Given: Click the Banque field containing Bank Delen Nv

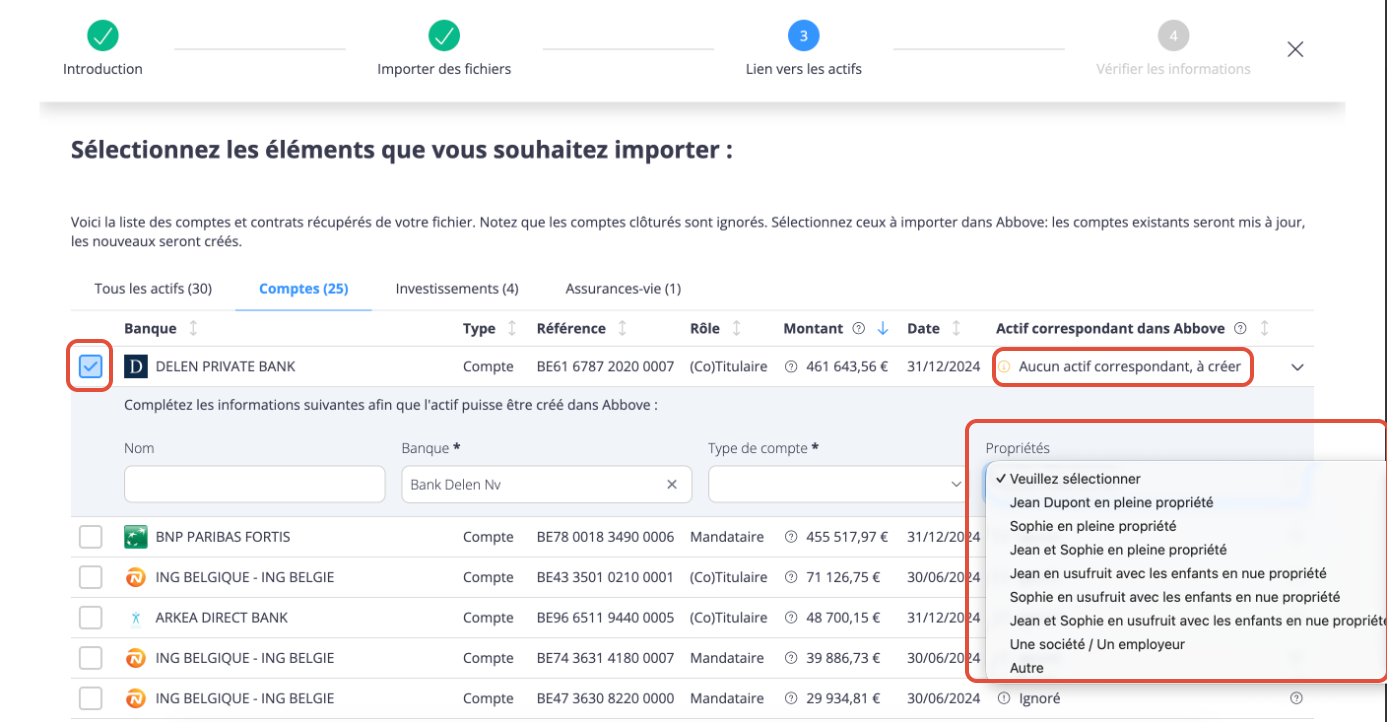Looking at the screenshot, I should pos(546,484).
